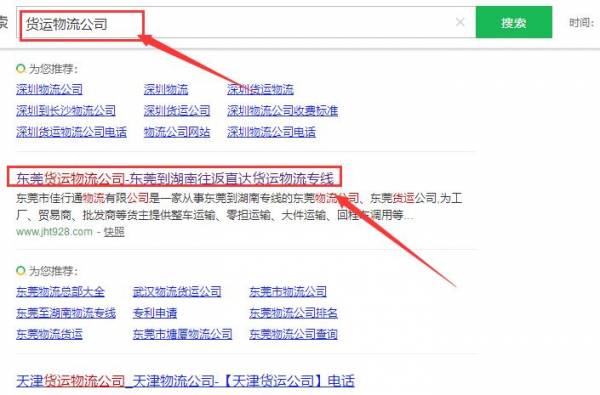Open the 时间 time filter dropdown
600x395 pixels.
coord(582,23)
